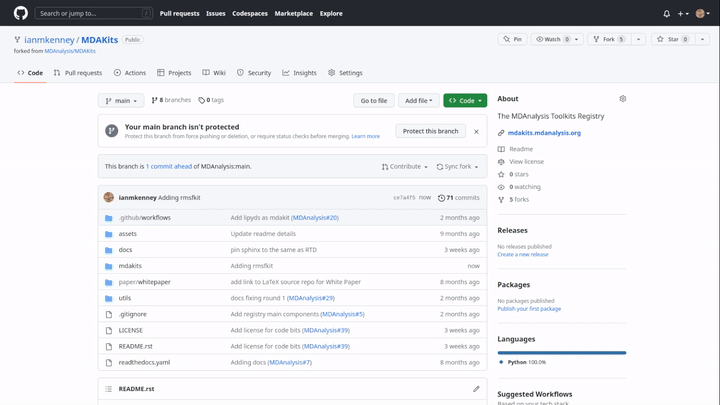
Task: Open the .github/workflows folder
Action: tap(145, 218)
